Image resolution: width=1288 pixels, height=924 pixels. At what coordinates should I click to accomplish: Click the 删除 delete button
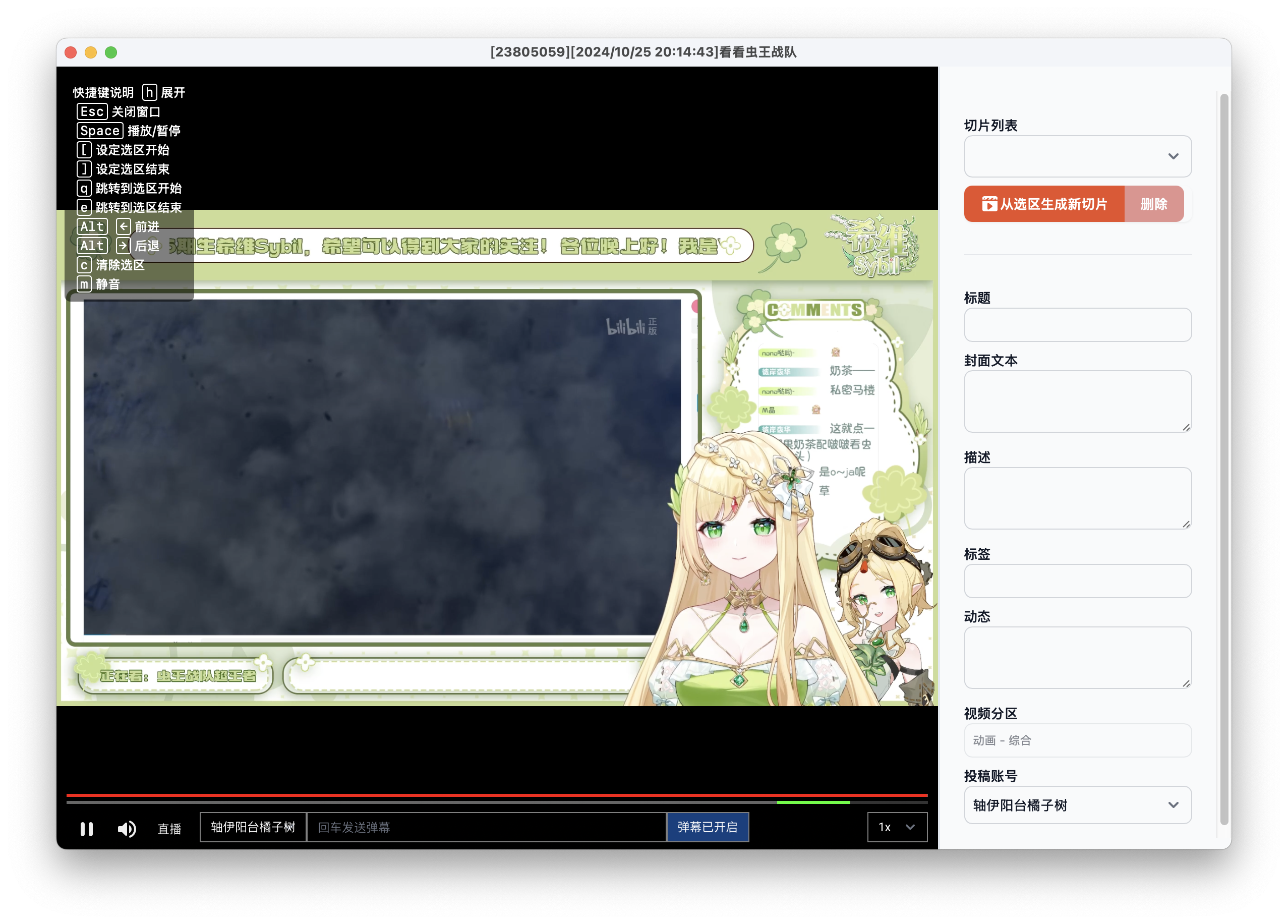point(1154,203)
